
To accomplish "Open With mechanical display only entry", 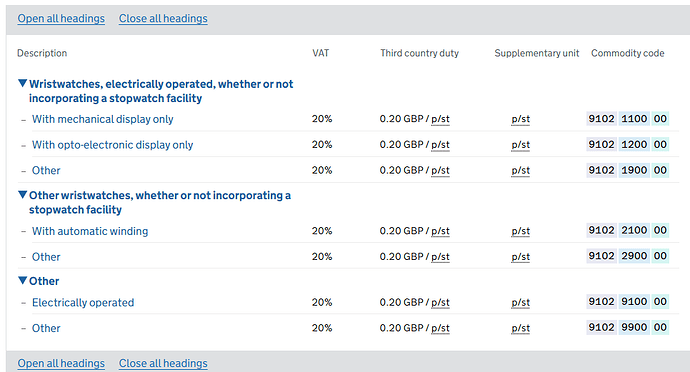I will pos(103,119).
